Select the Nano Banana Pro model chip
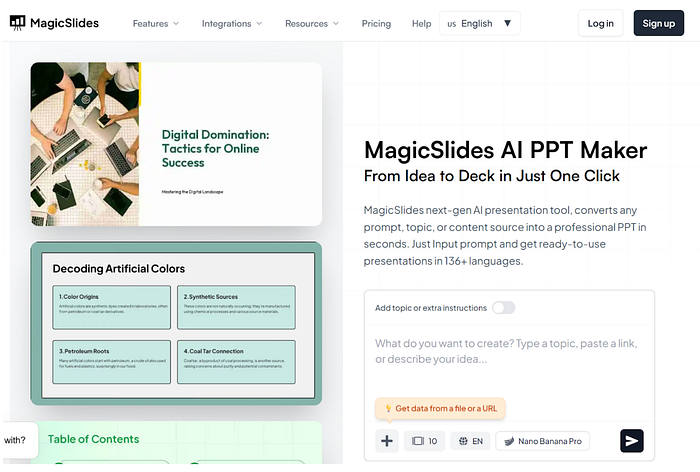Screen dimensions: 700x472 point(542,441)
